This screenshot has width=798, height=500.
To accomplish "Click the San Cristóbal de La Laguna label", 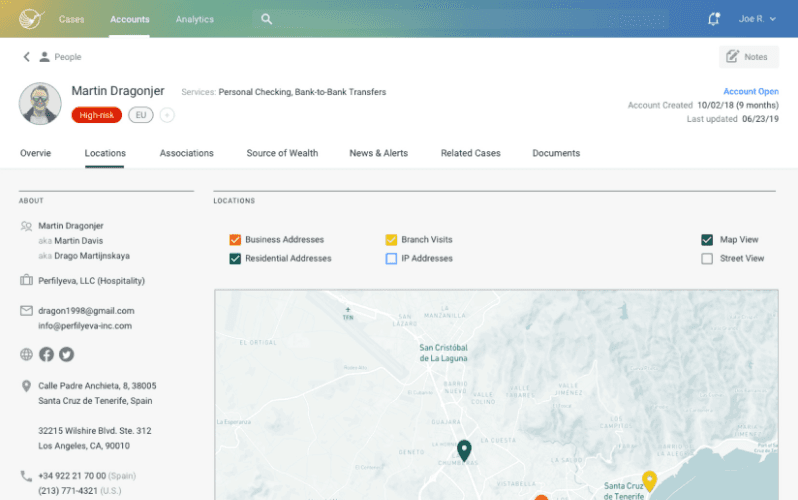I will click(x=443, y=353).
